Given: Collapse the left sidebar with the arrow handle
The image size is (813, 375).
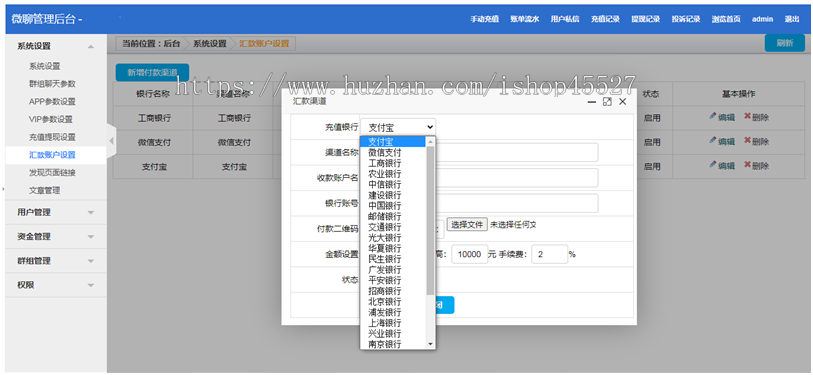Looking at the screenshot, I should tap(111, 141).
